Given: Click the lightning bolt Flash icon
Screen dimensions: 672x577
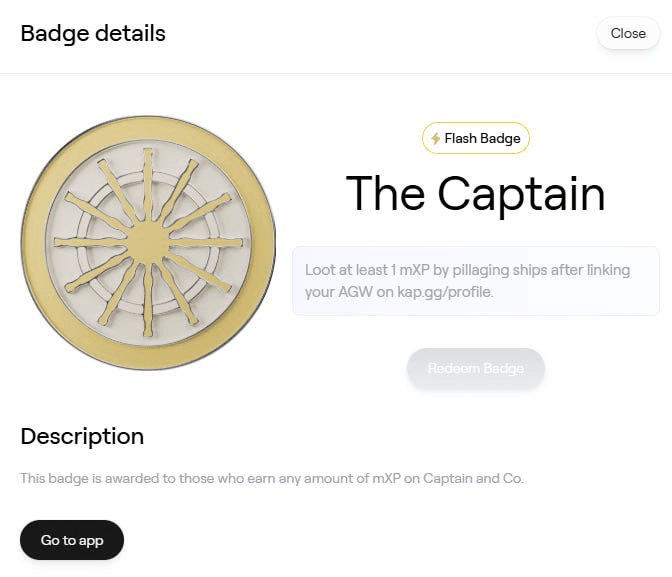Looking at the screenshot, I should [435, 138].
